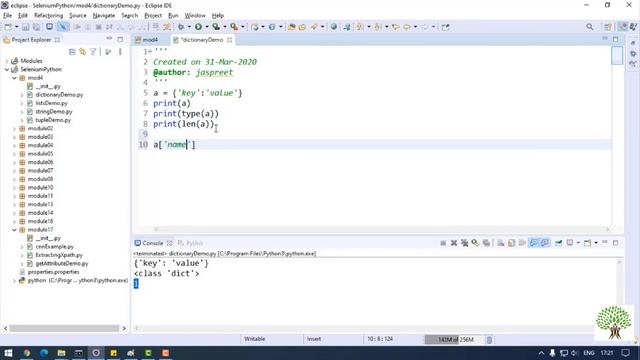This screenshot has height=360, width=640.
Task: Open the Project Explorer View Menu
Action: pyautogui.click(x=120, y=52)
